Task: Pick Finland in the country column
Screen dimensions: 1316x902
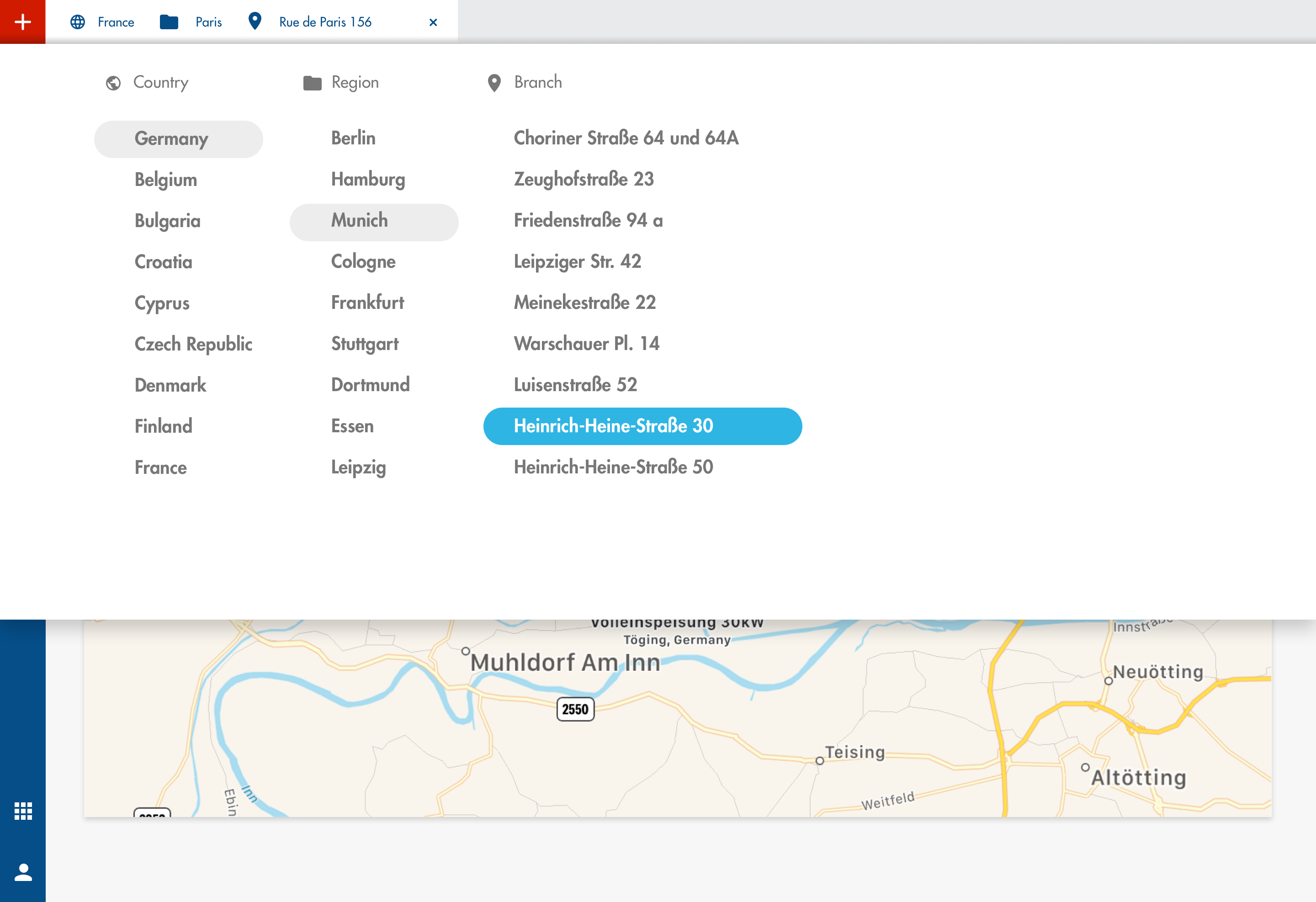Action: [164, 426]
